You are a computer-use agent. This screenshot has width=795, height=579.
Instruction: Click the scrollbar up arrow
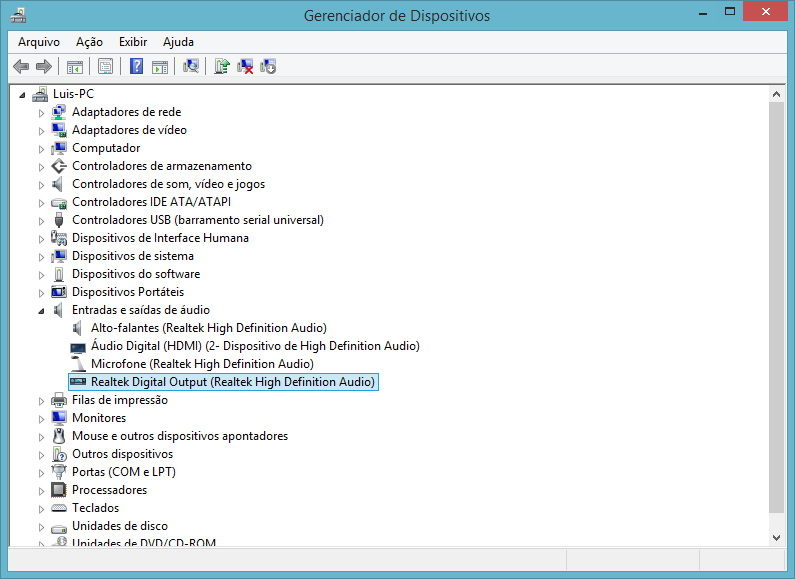[776, 94]
